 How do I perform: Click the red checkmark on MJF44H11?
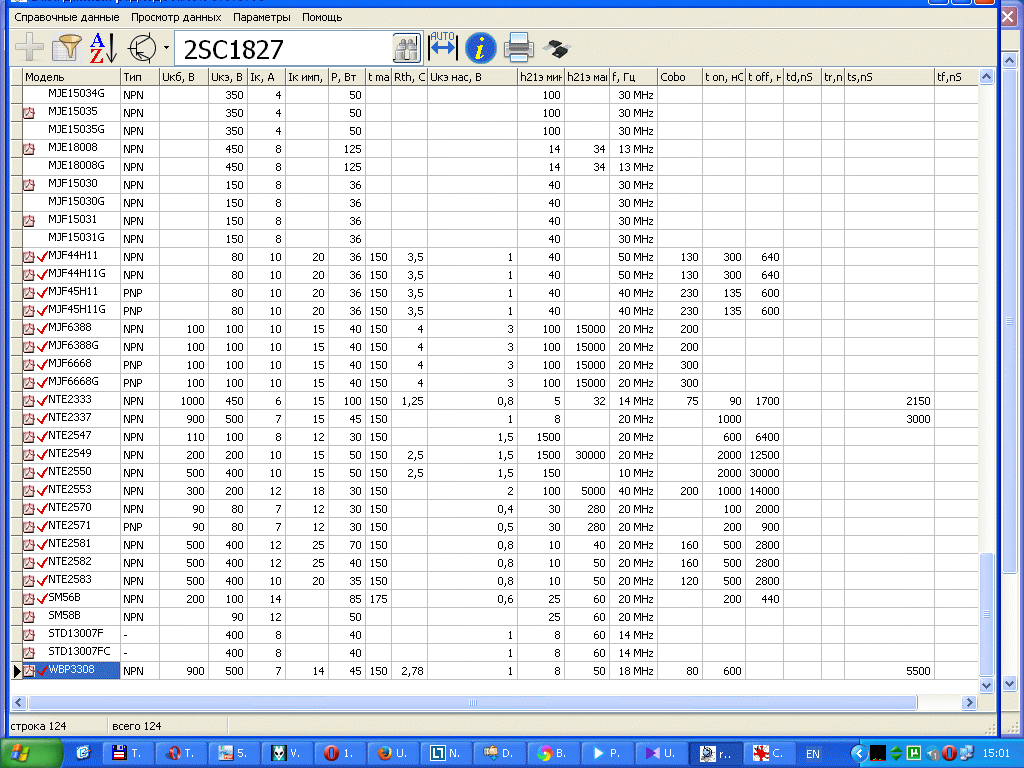click(x=42, y=257)
